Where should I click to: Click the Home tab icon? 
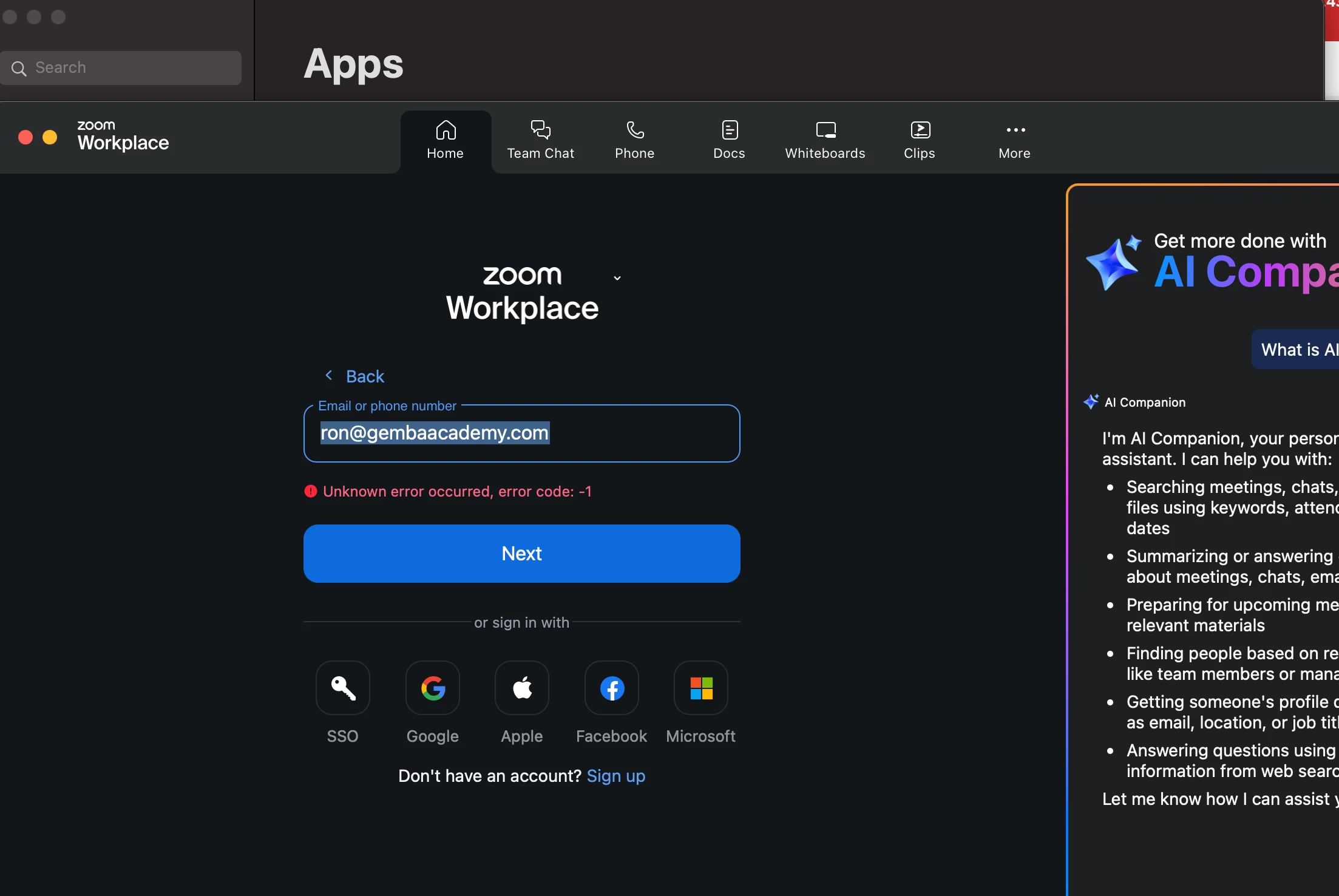click(x=445, y=131)
